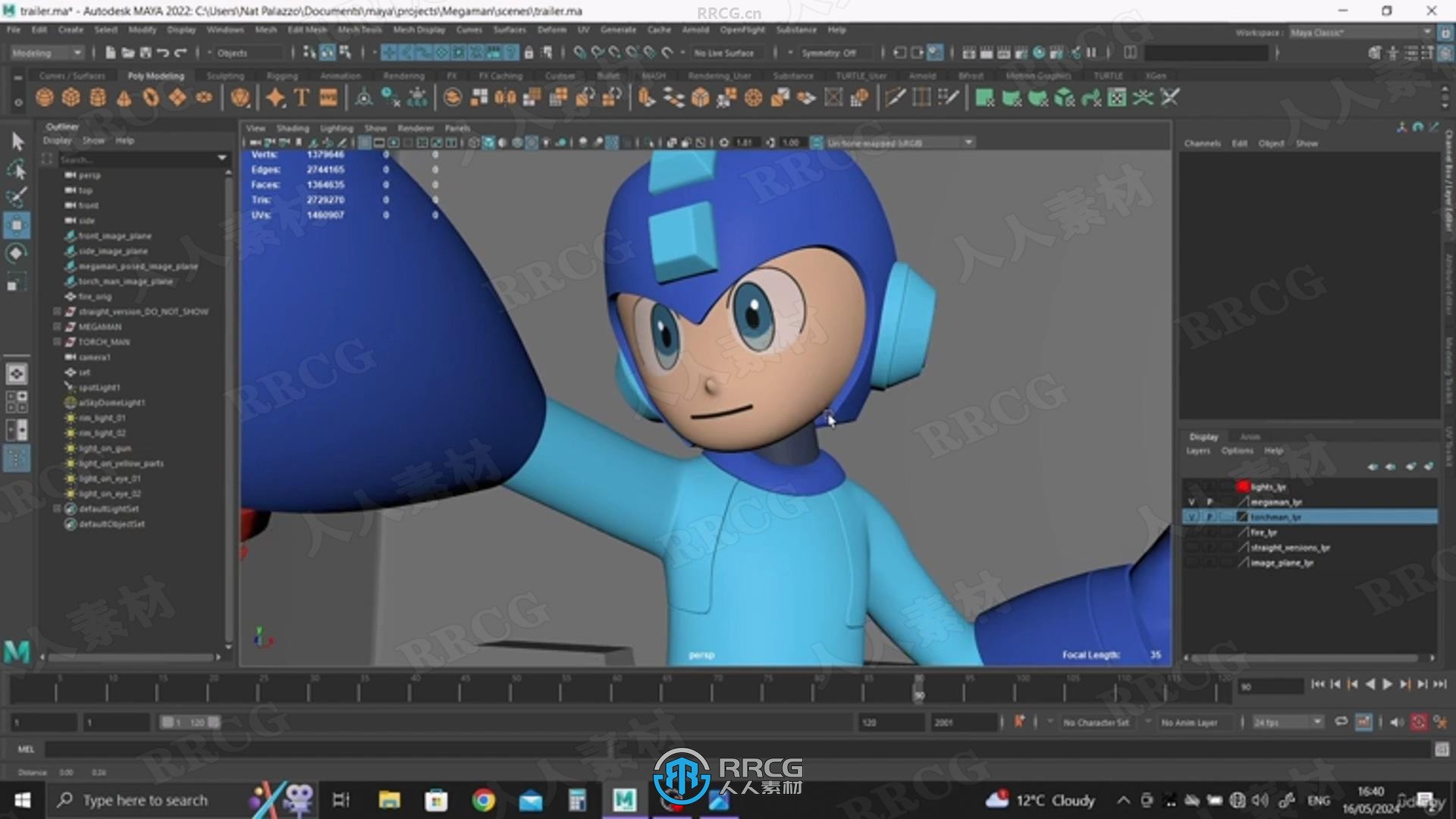Click the MEL command line input
1456x819 pixels.
coord(738,749)
